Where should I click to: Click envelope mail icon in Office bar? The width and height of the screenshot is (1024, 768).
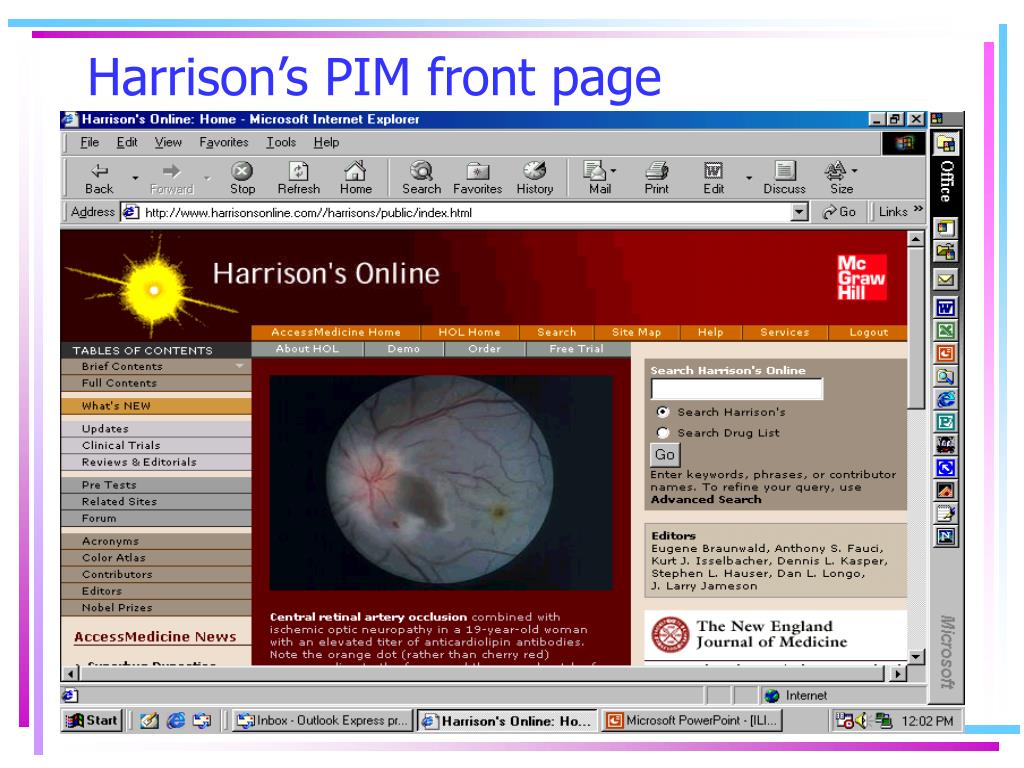[x=945, y=280]
